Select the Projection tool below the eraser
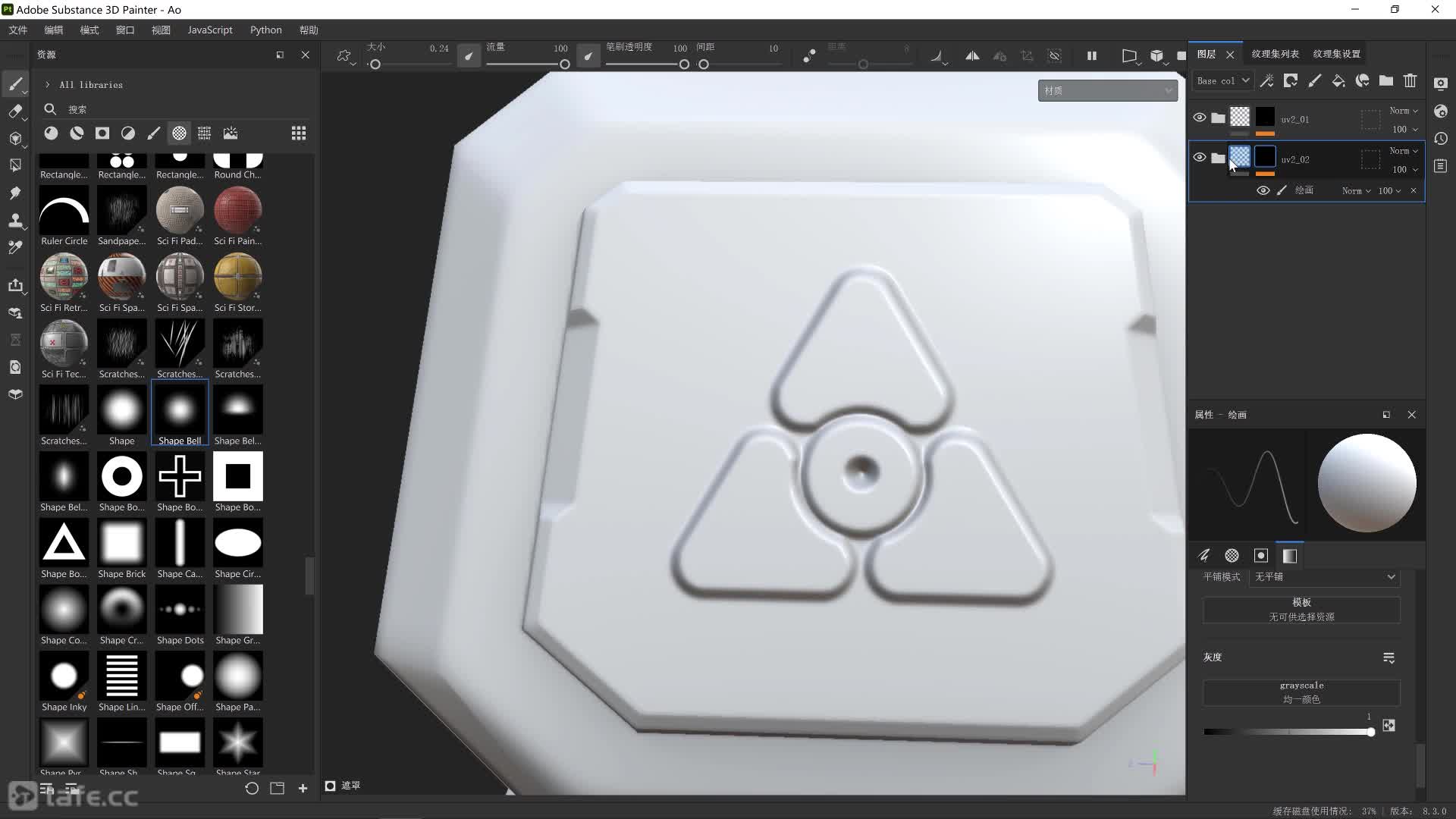The height and width of the screenshot is (819, 1456). click(x=15, y=139)
